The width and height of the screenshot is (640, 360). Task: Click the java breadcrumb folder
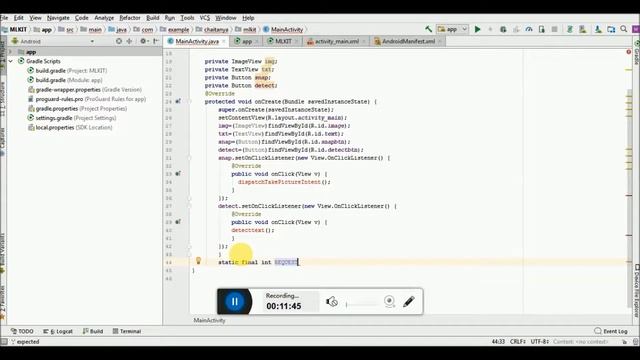tap(118, 29)
